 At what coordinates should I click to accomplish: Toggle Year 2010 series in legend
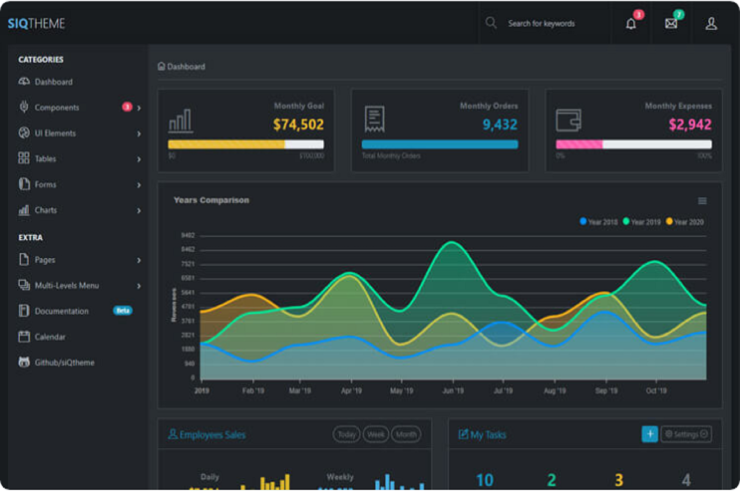coord(600,221)
